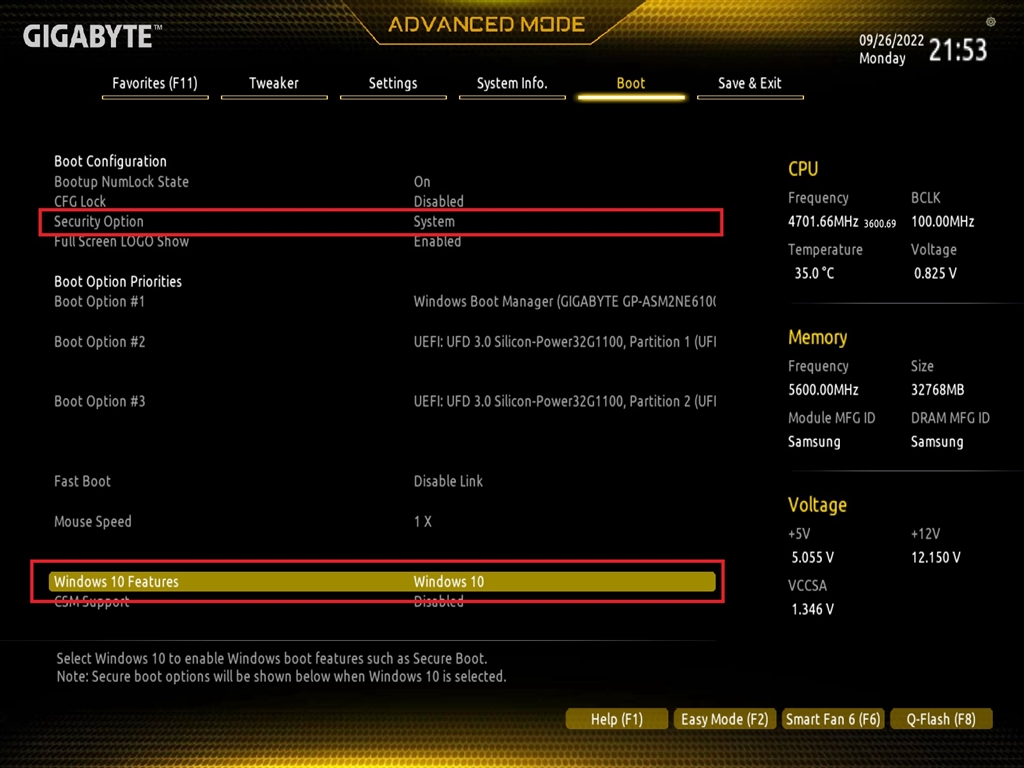The image size is (1024, 768).
Task: Click CPU temperature 35.0 °C
Action: click(x=814, y=273)
